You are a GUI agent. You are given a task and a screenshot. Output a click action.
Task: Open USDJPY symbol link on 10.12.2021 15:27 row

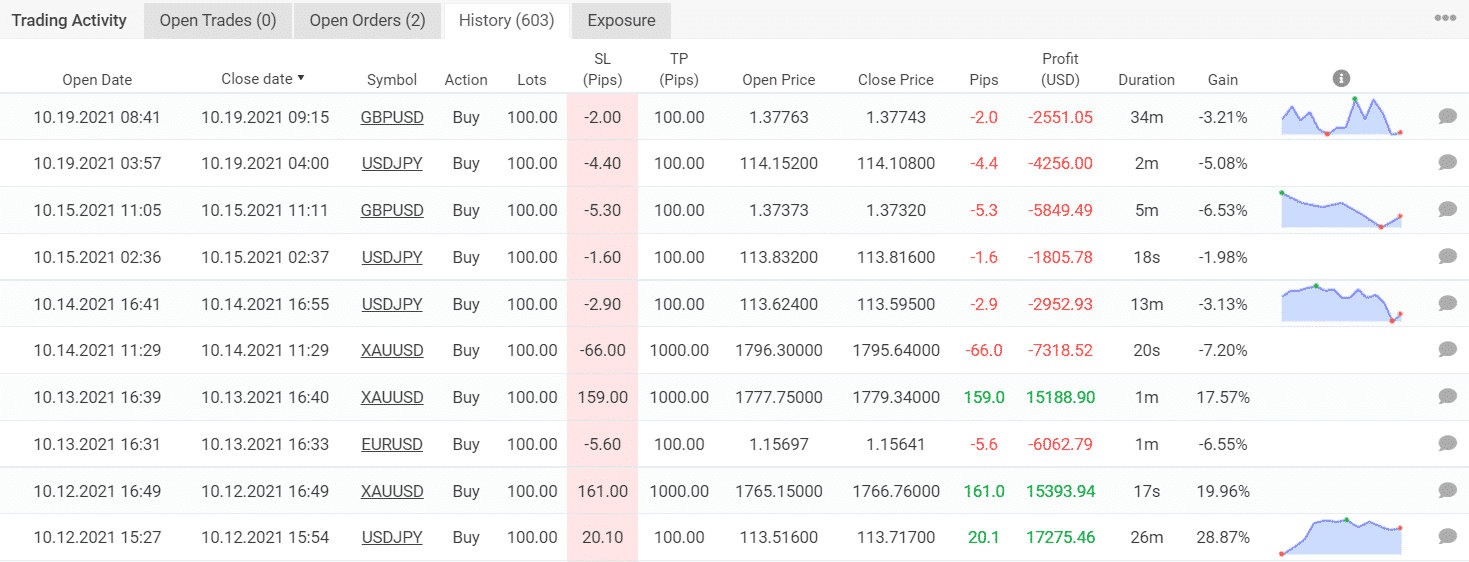(x=392, y=537)
